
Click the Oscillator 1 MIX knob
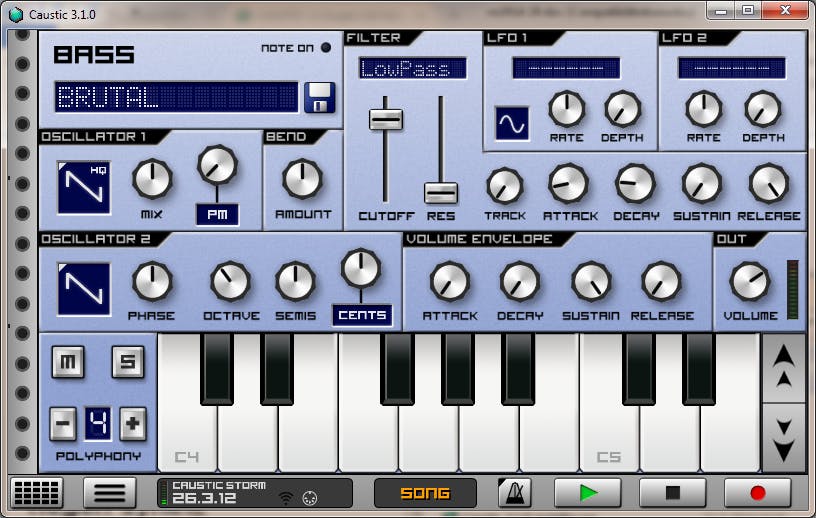(x=152, y=179)
